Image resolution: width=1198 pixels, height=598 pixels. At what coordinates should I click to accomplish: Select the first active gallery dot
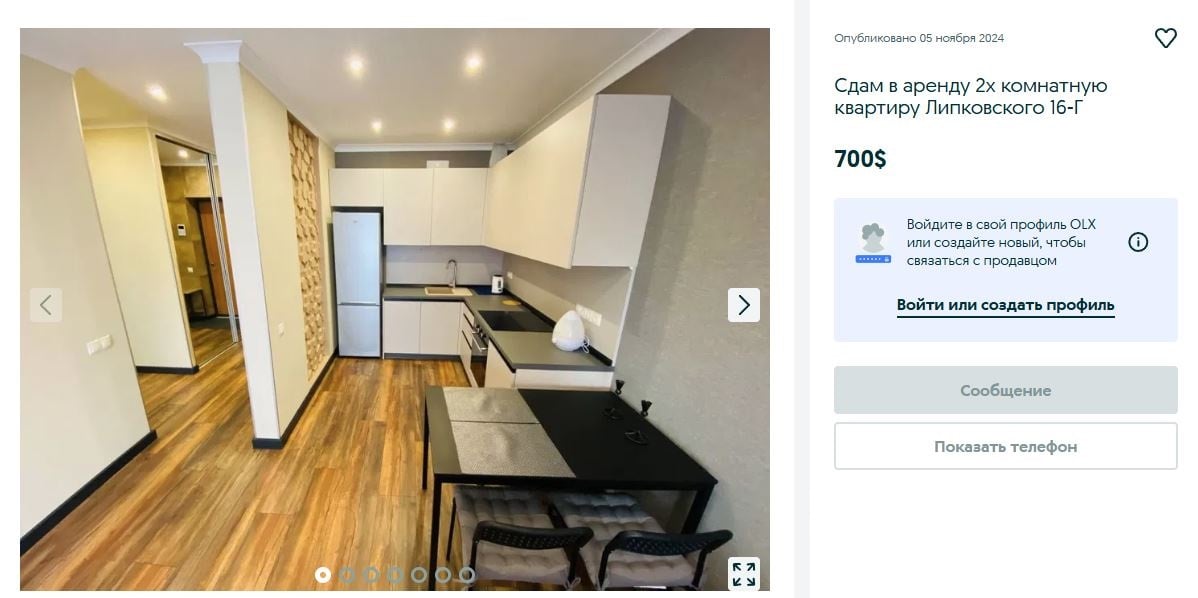323,574
